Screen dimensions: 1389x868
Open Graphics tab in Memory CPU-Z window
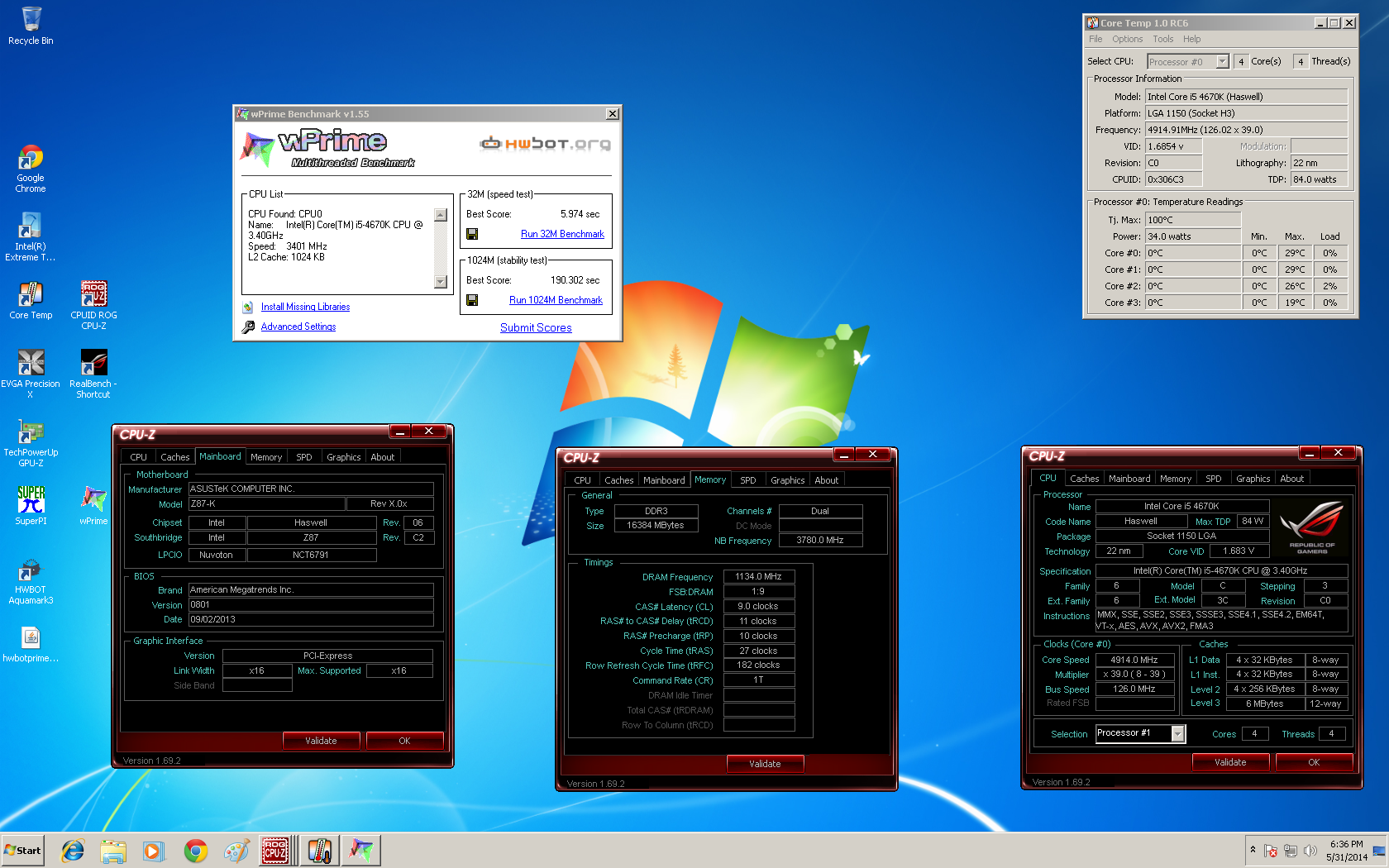pyautogui.click(x=787, y=480)
